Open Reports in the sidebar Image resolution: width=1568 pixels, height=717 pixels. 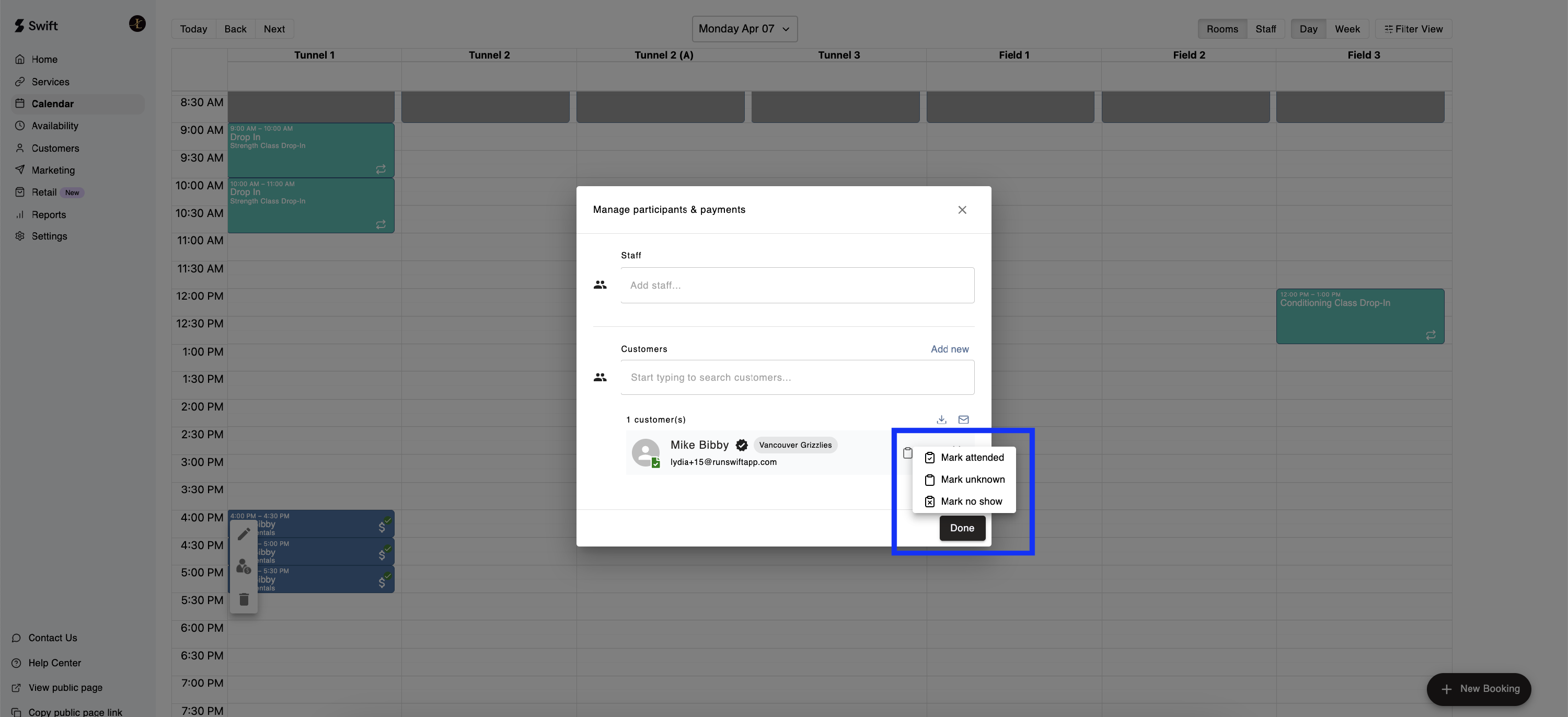click(x=49, y=214)
